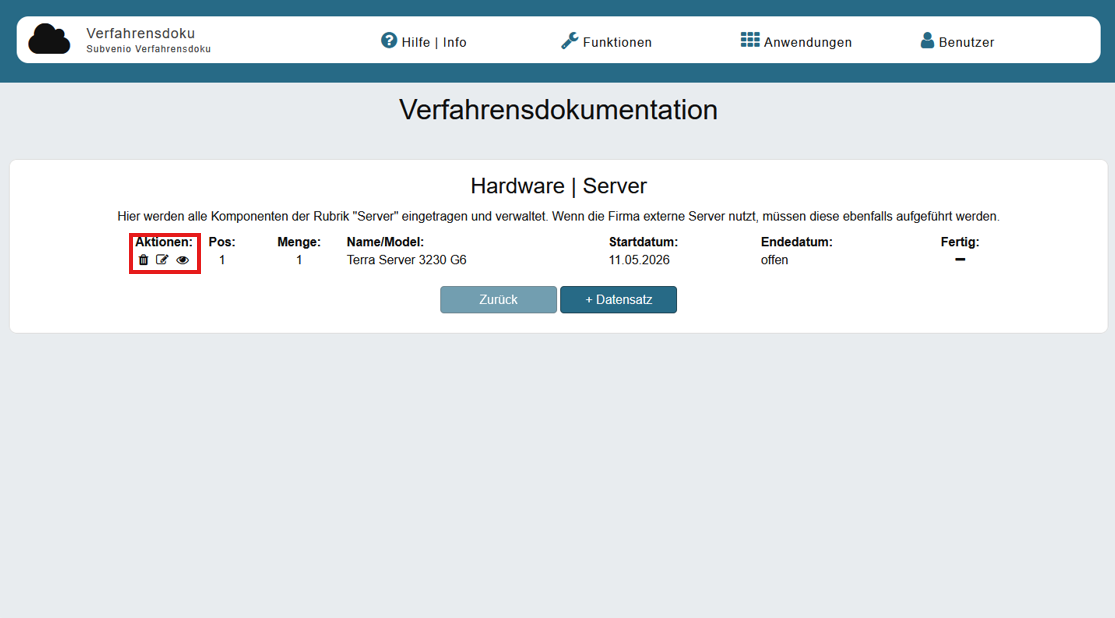Open the Hilfe | Info menu
Screen dimensions: 1115x618
click(424, 41)
